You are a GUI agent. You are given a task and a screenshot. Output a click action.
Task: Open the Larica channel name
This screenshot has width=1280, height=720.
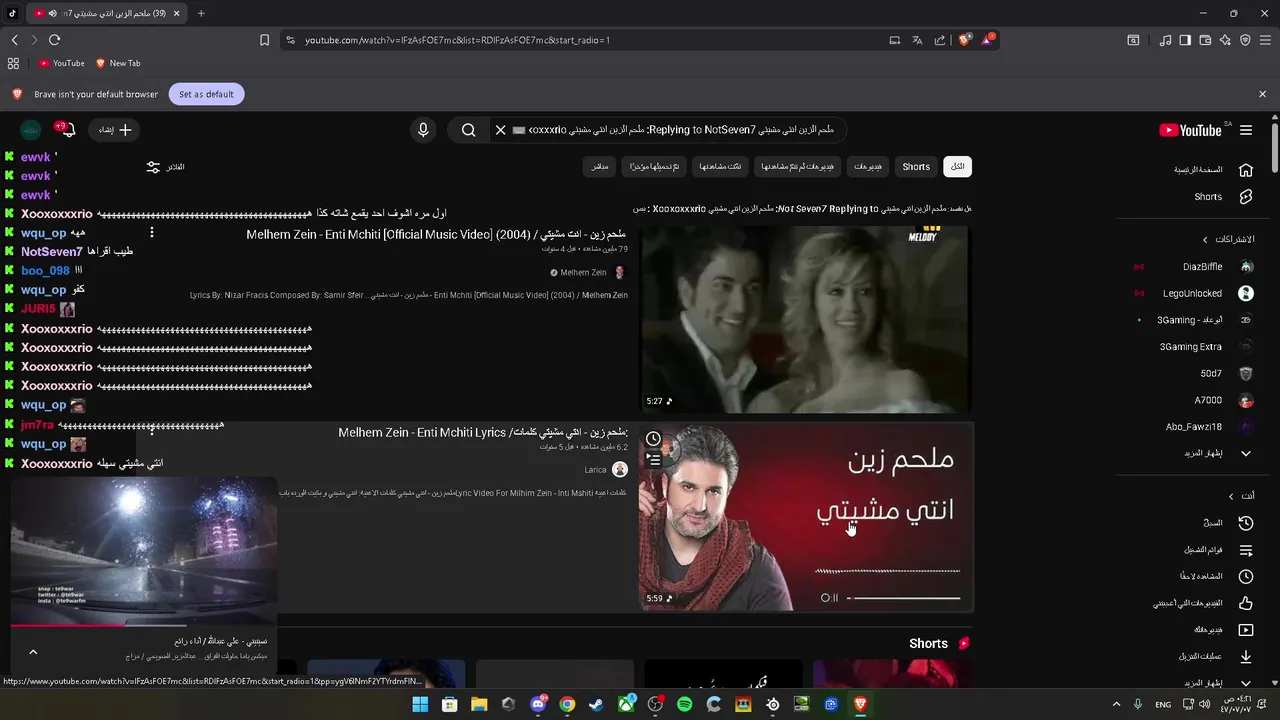coord(595,470)
